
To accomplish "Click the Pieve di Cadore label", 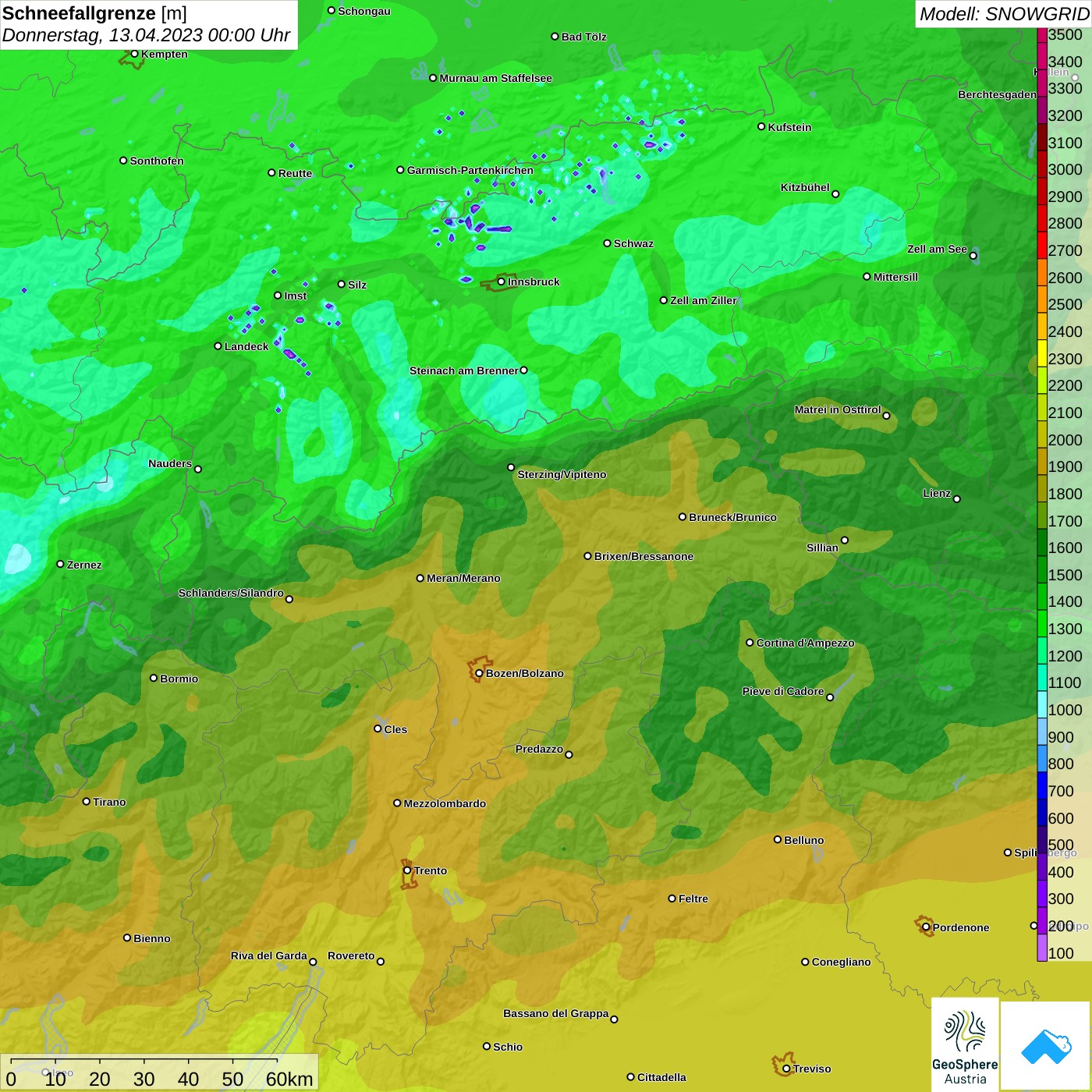I will (x=783, y=691).
